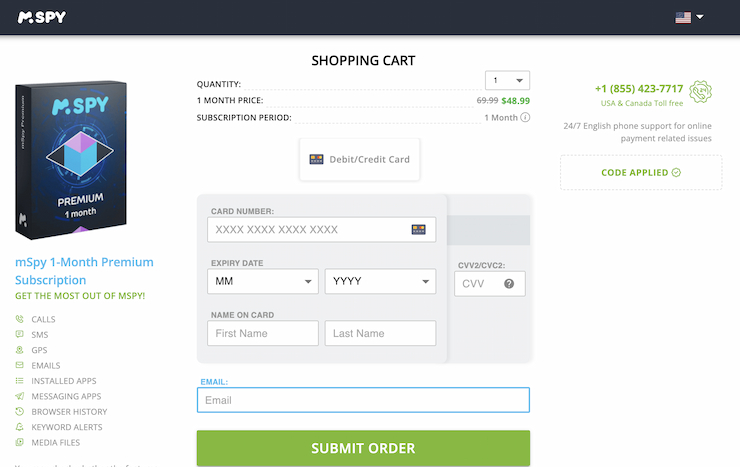Click the Messaging Apps paper plane icon
Screen dimensions: 740x467
[x=19, y=396]
